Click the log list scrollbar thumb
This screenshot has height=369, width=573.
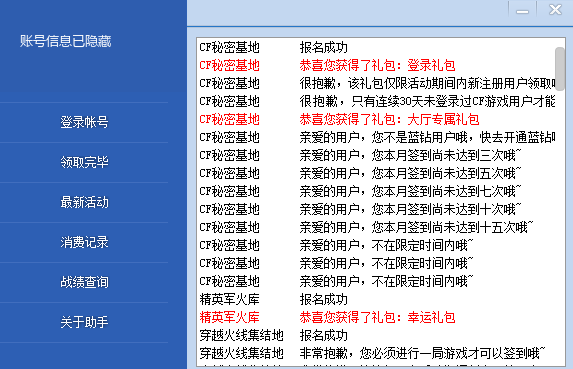pos(559,69)
